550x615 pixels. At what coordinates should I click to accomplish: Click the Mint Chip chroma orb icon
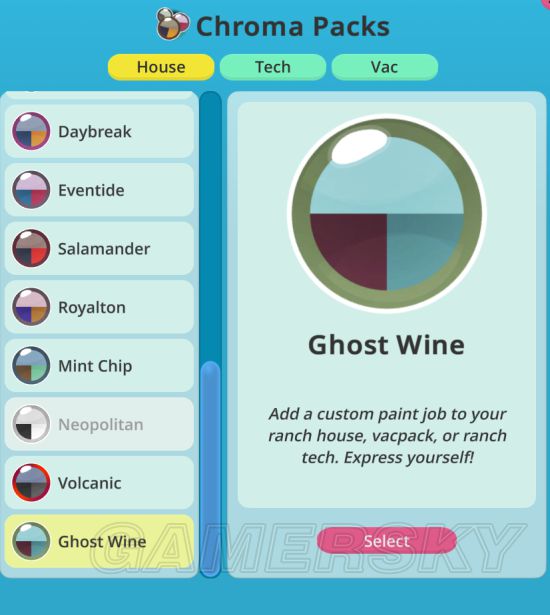coord(31,365)
